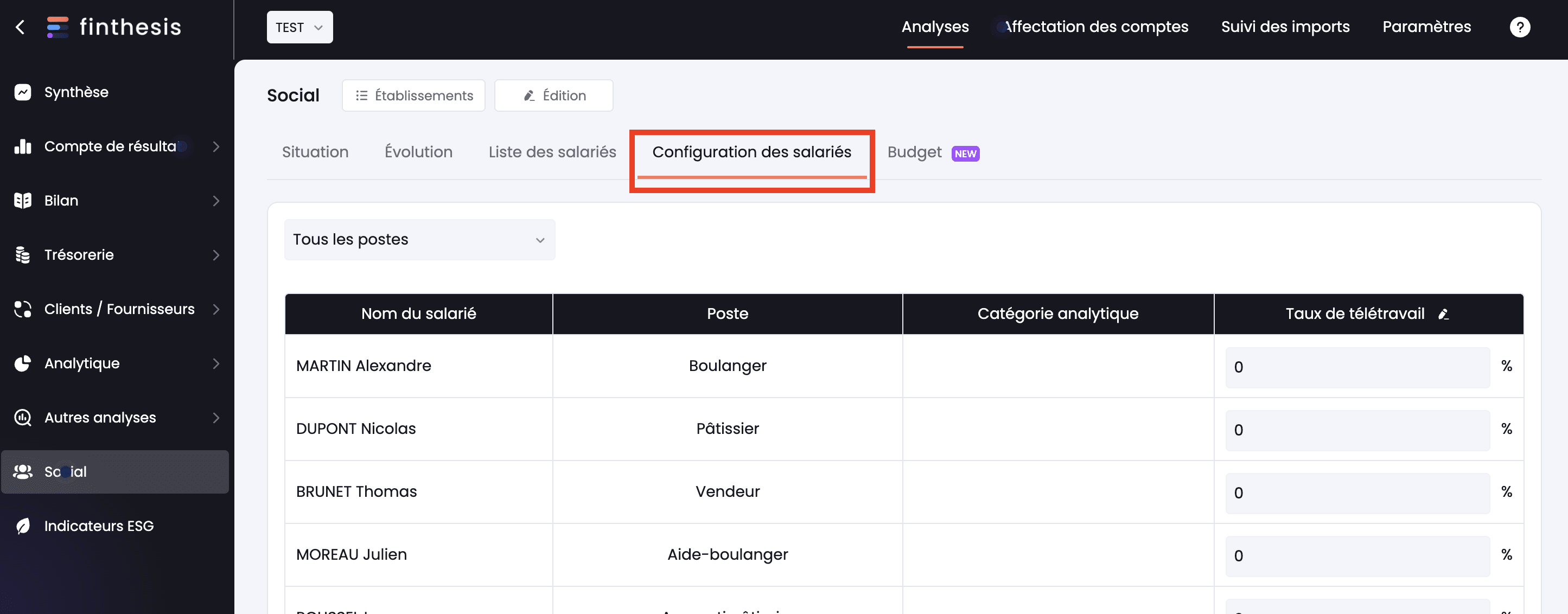The image size is (1568, 614).
Task: Expand the Compte de résultat section
Action: click(x=216, y=146)
